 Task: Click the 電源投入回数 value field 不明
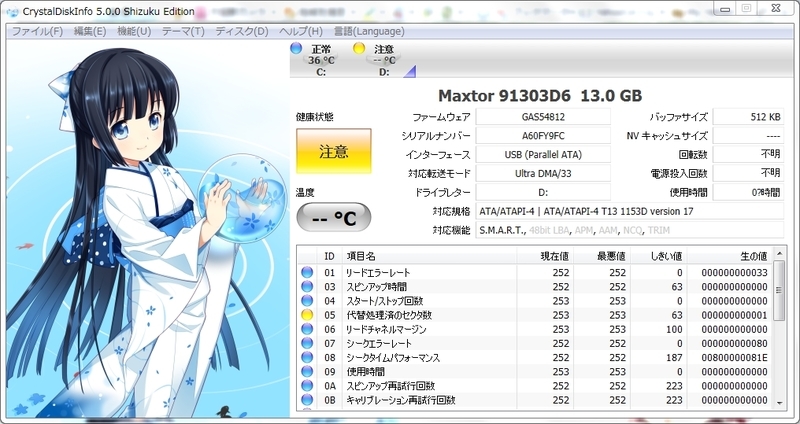coord(748,173)
